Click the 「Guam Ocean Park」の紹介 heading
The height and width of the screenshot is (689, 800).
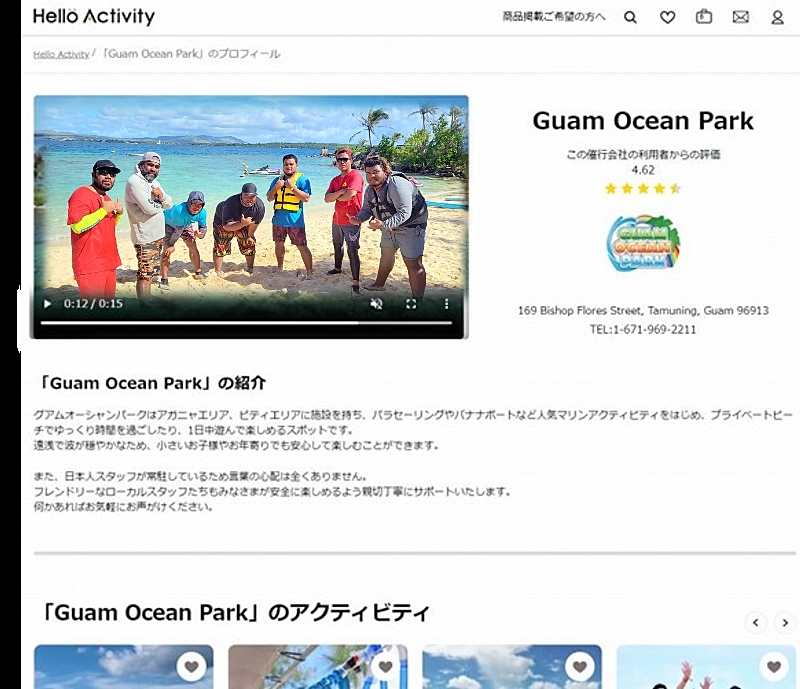point(151,383)
